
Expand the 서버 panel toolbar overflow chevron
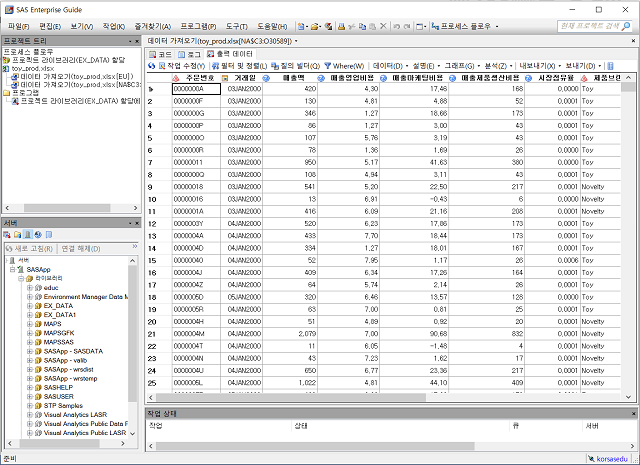[x=135, y=247]
